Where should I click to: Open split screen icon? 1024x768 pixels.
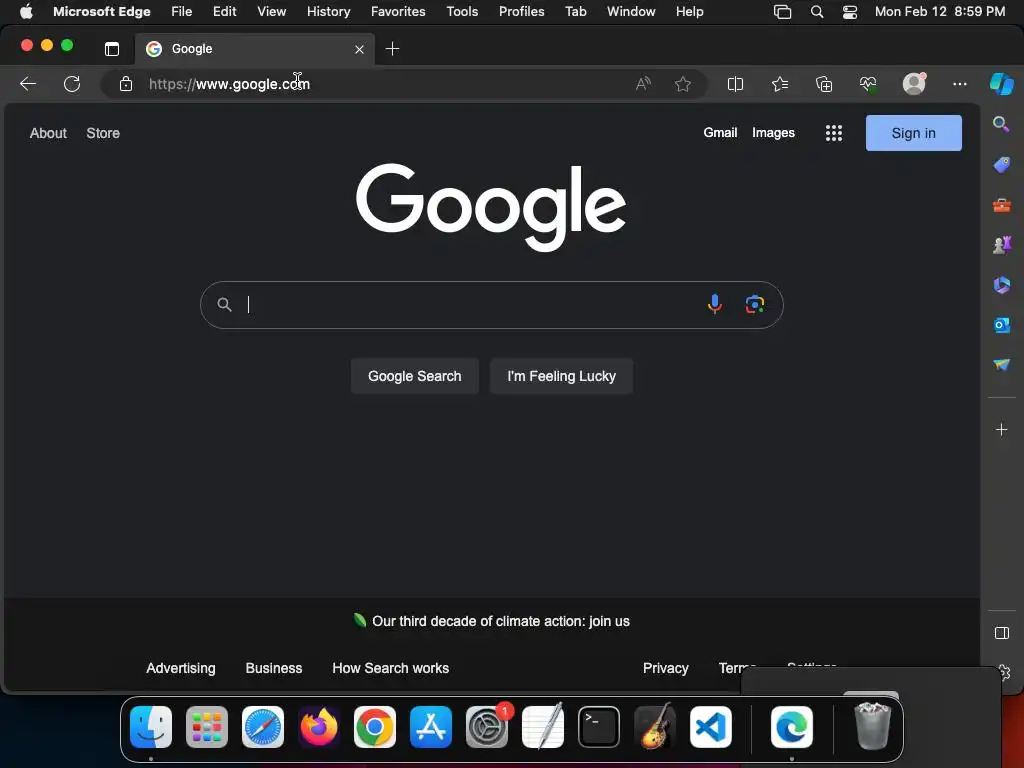point(735,84)
